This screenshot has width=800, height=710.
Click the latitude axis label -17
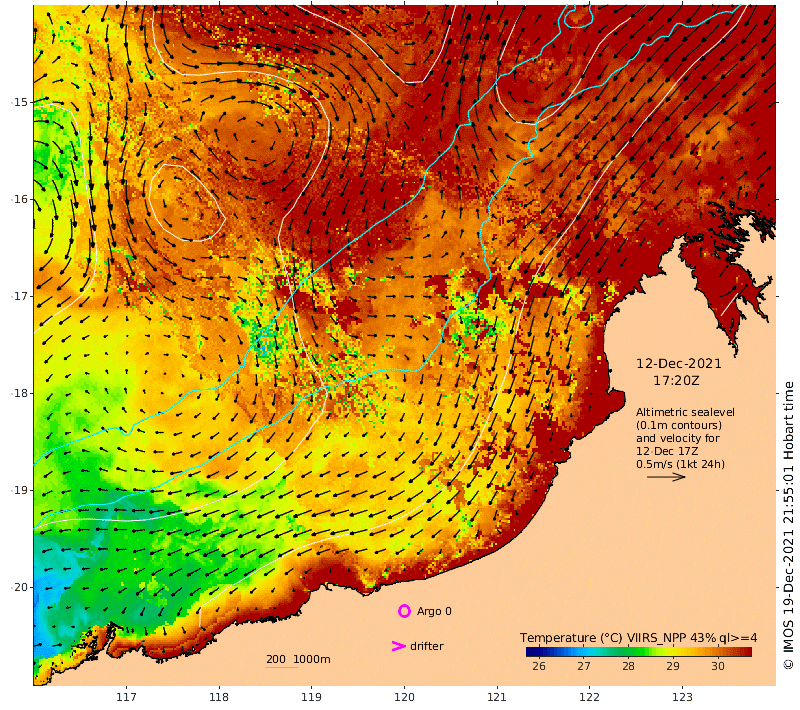coord(20,296)
